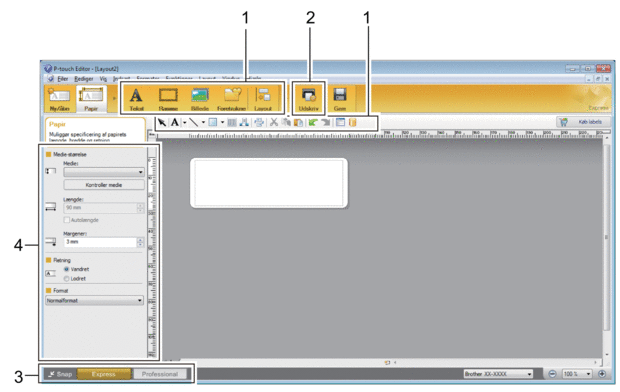620x392 pixels.
Task: Select the Lodret radio button
Action: (x=66, y=278)
